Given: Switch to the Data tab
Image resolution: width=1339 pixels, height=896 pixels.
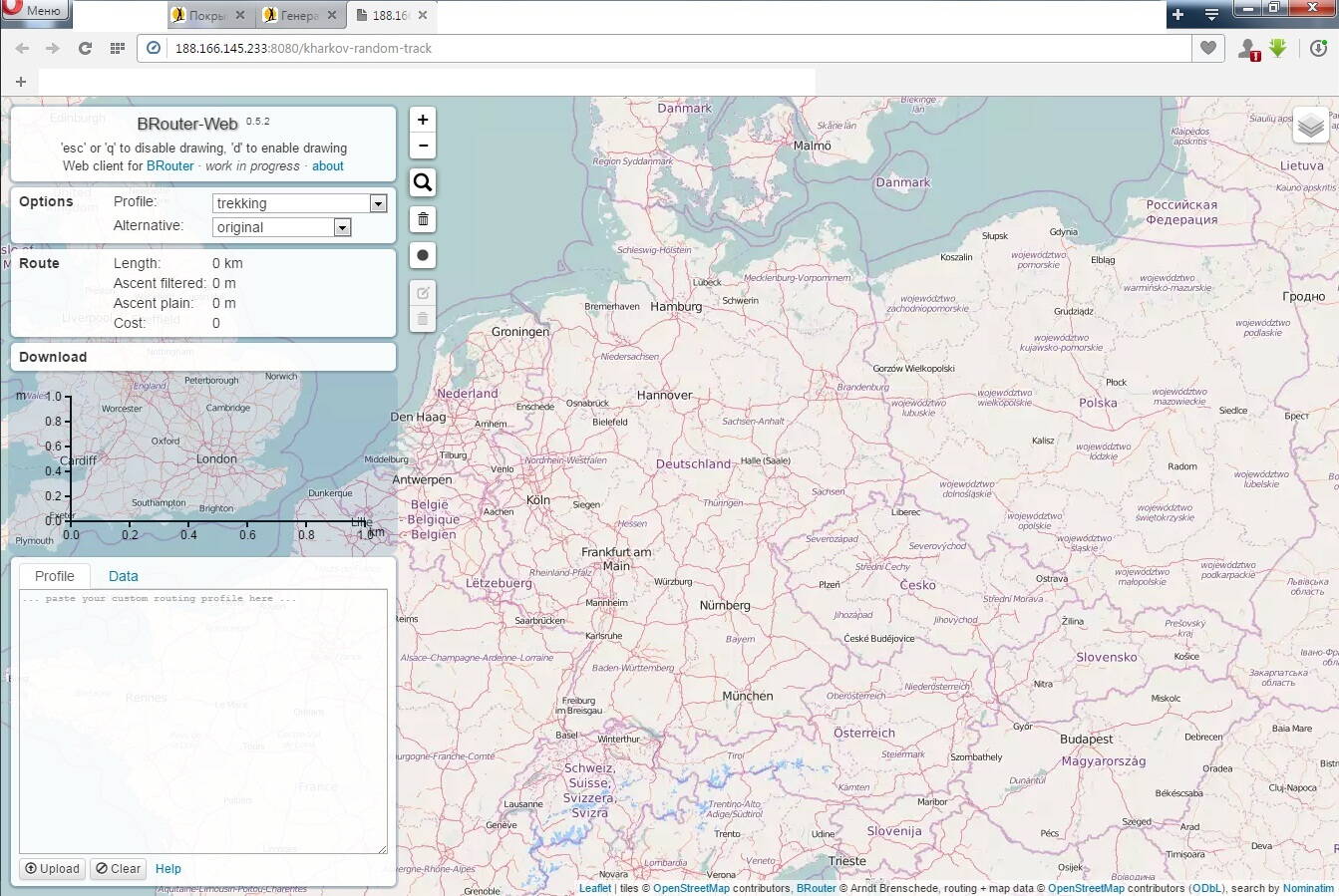Looking at the screenshot, I should (124, 576).
